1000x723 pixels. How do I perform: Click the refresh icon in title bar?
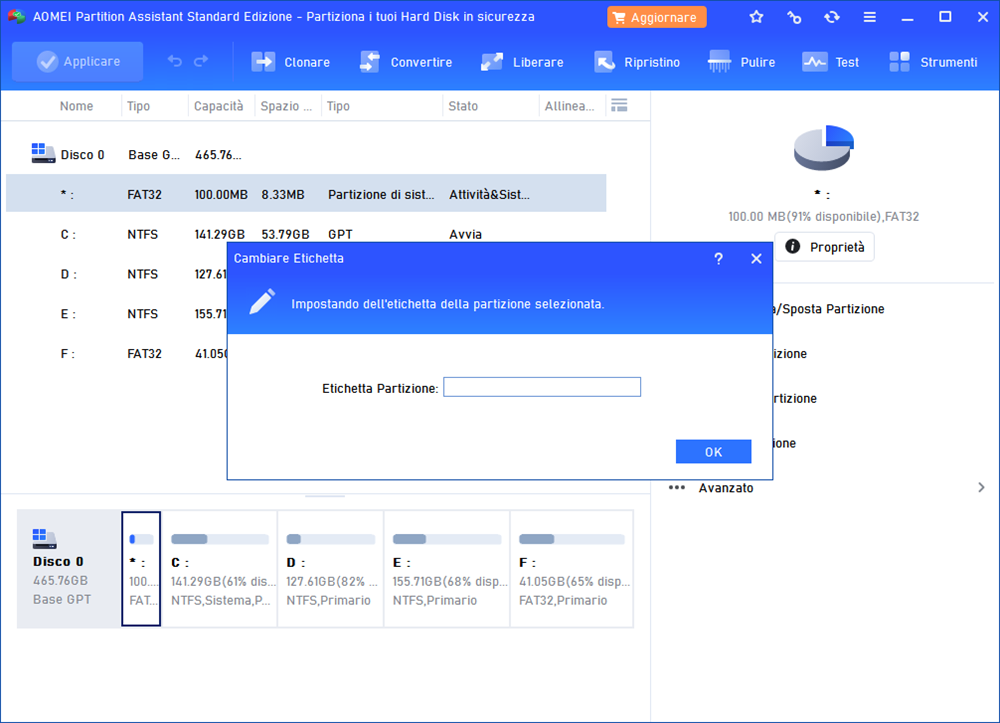click(x=832, y=17)
